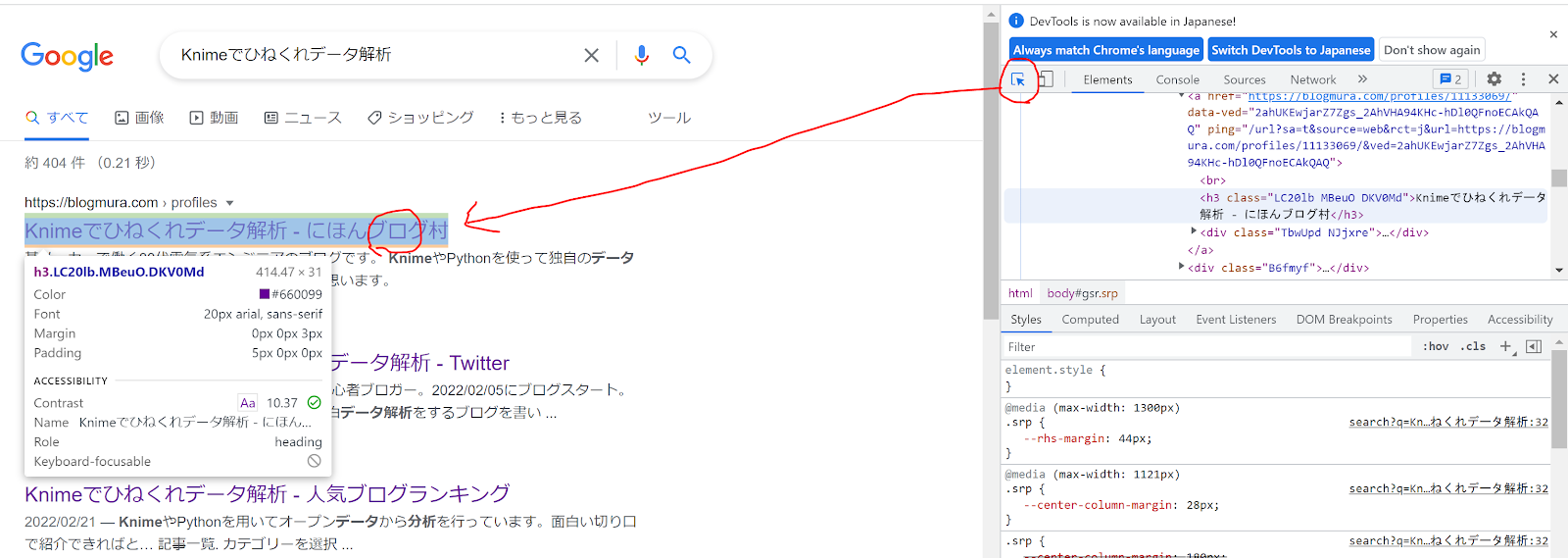This screenshot has width=1568, height=558.
Task: Select the br node in DOM tree
Action: click(x=1213, y=180)
